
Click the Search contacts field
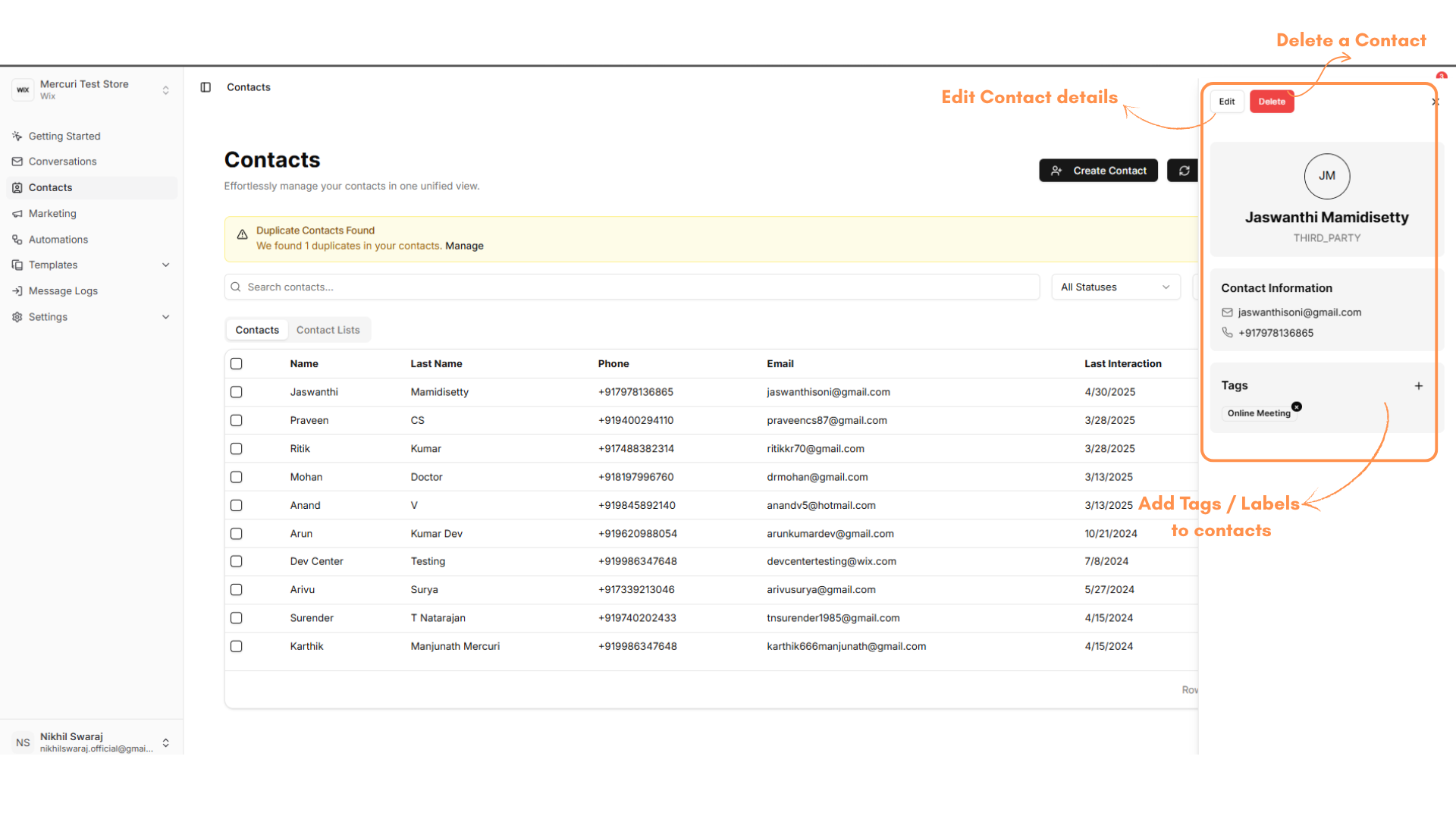631,287
